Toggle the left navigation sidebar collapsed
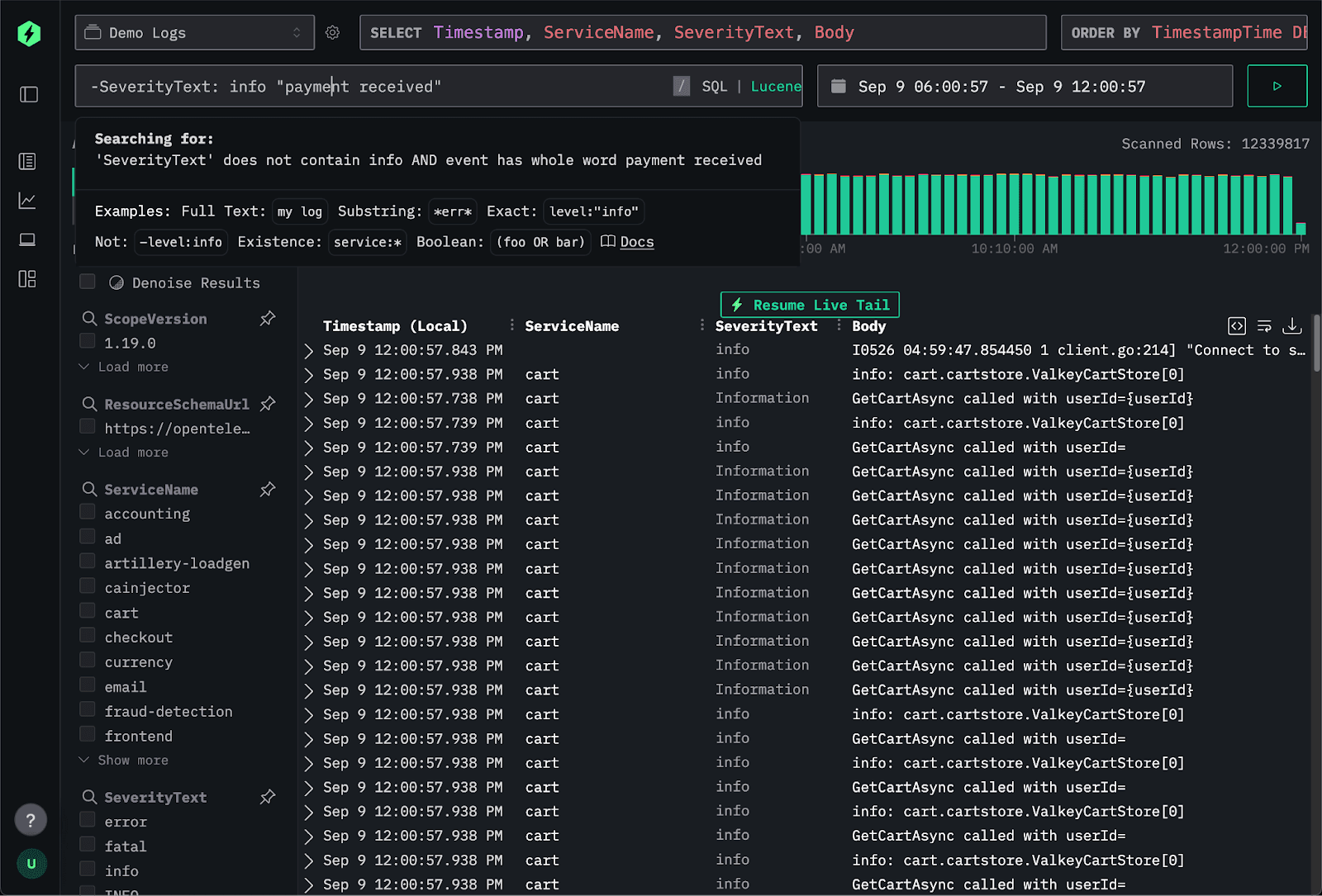The width and height of the screenshot is (1322, 896). coord(27,95)
